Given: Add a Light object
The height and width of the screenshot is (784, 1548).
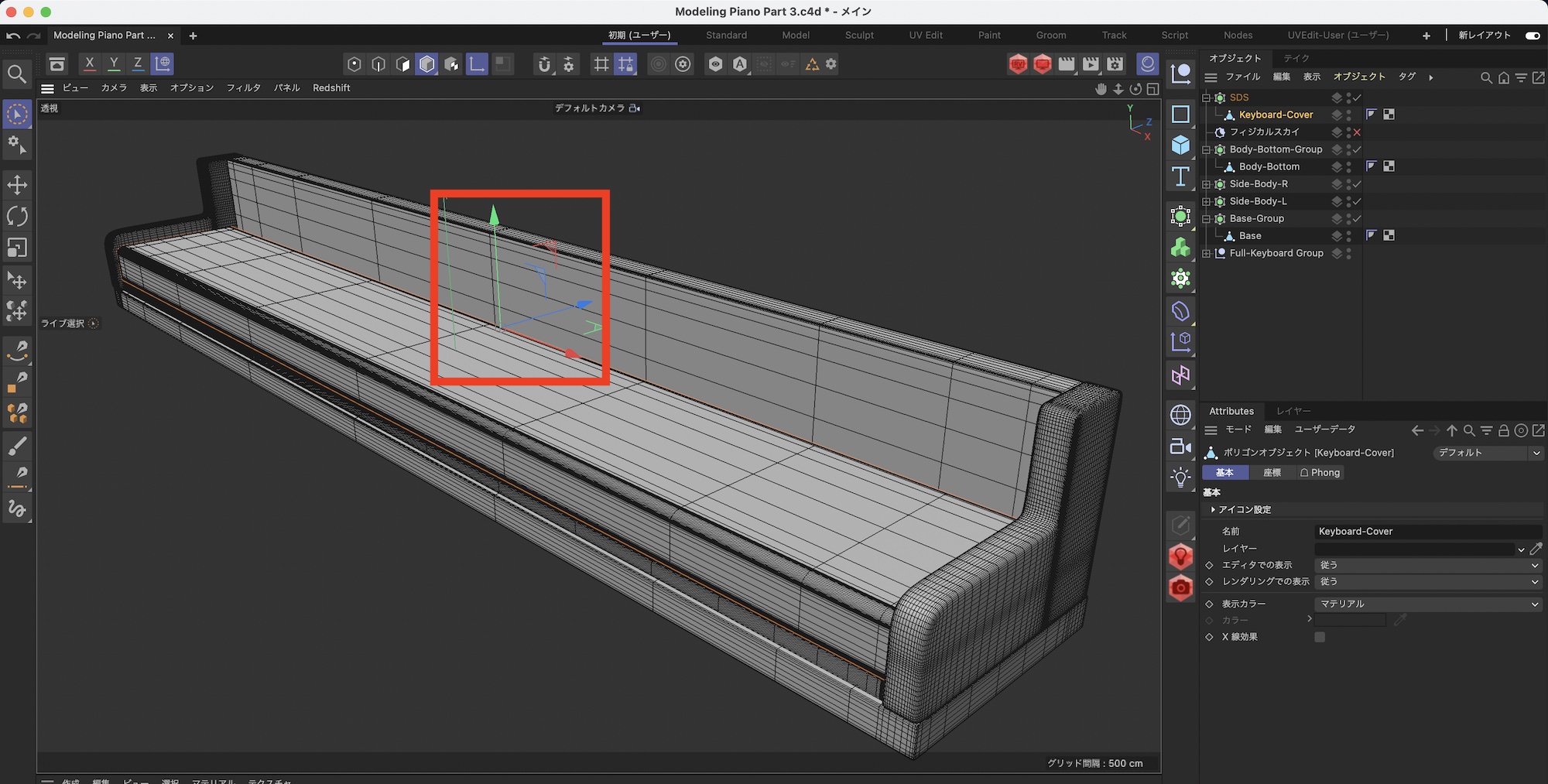Looking at the screenshot, I should (x=1180, y=478).
